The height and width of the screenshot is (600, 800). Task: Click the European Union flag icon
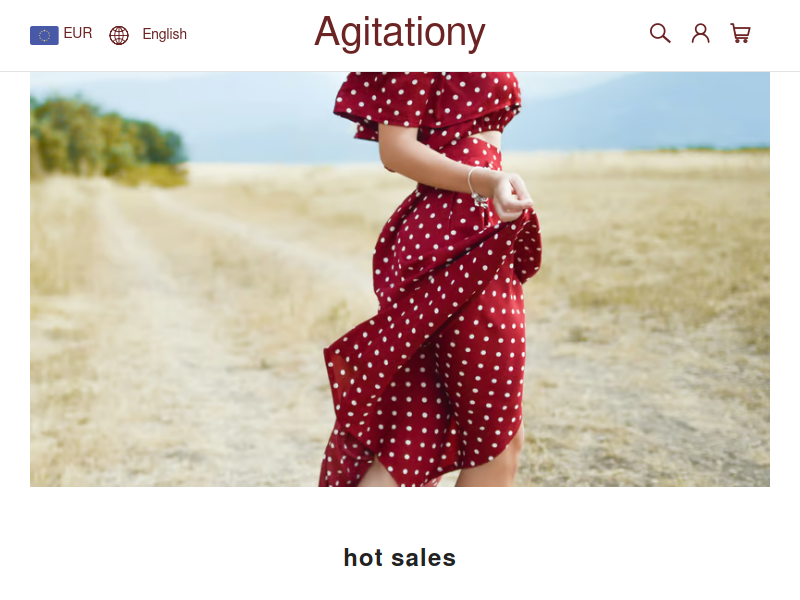[44, 35]
